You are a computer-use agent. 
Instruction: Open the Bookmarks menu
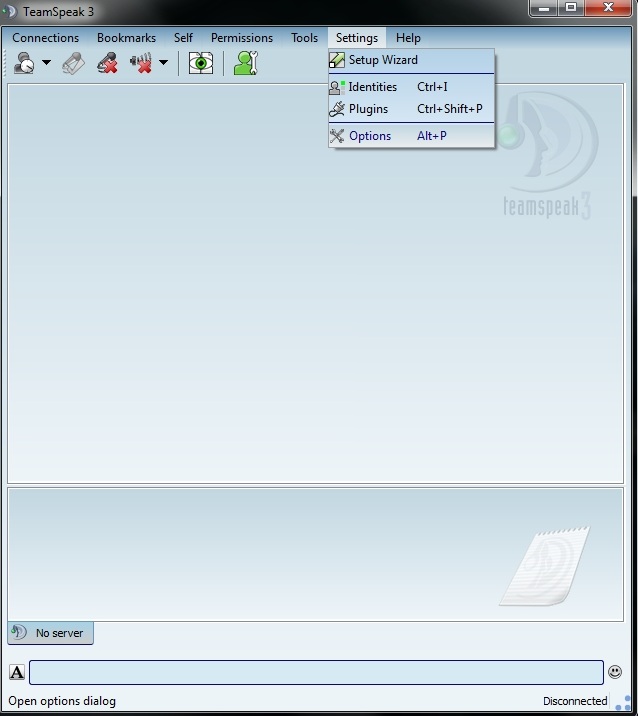pos(127,38)
